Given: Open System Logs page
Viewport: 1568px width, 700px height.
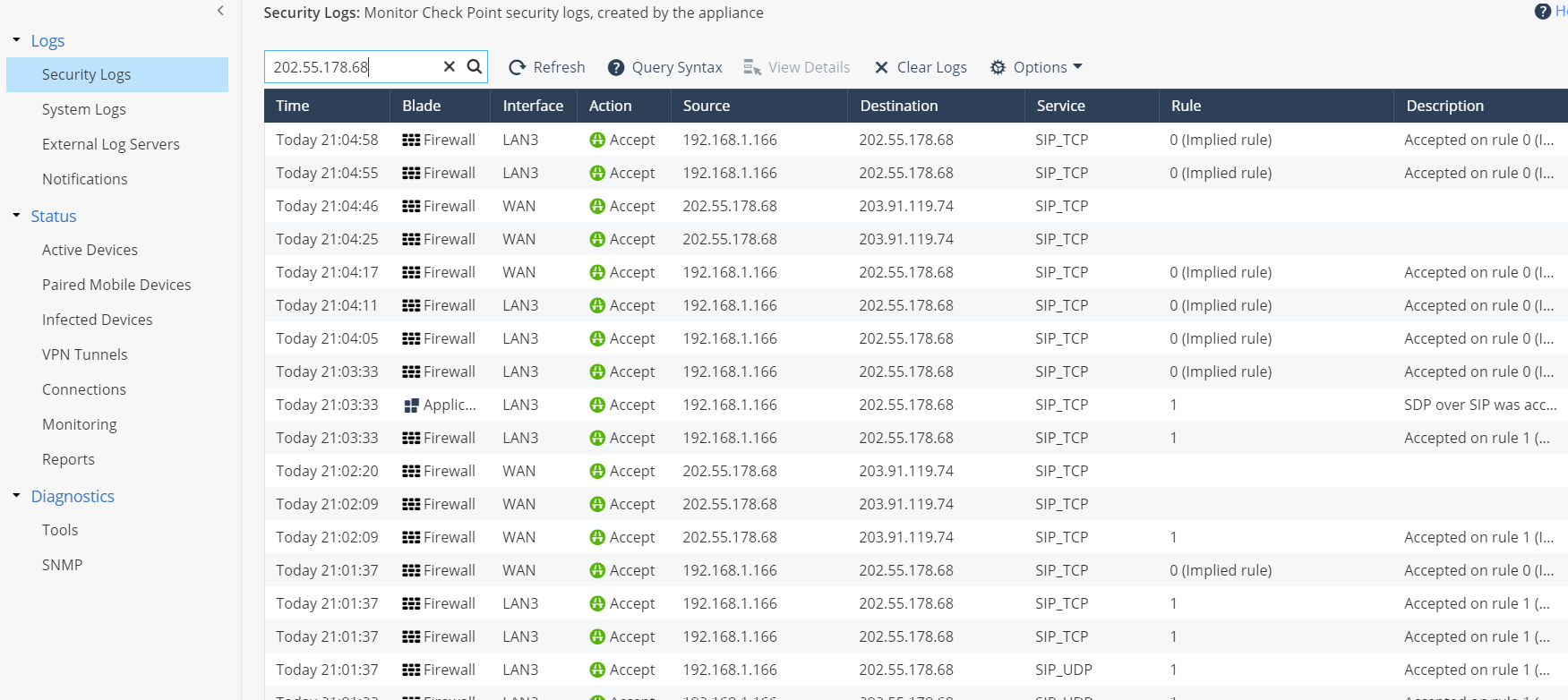Looking at the screenshot, I should [83, 109].
